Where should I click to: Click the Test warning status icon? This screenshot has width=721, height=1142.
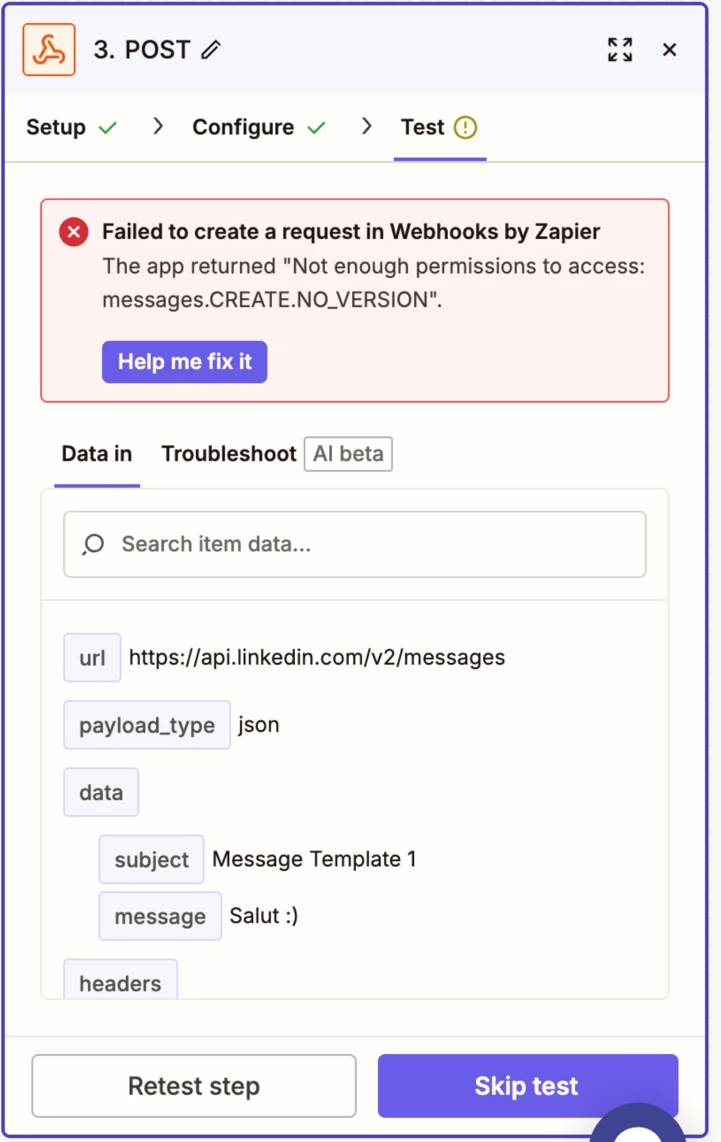pos(465,128)
